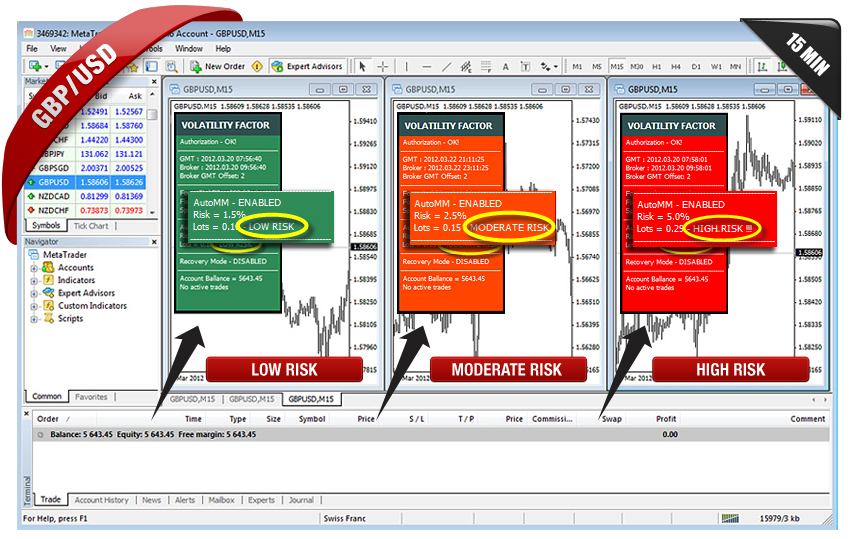Close the Navigator panel
This screenshot has height=539, width=850.
point(154,241)
